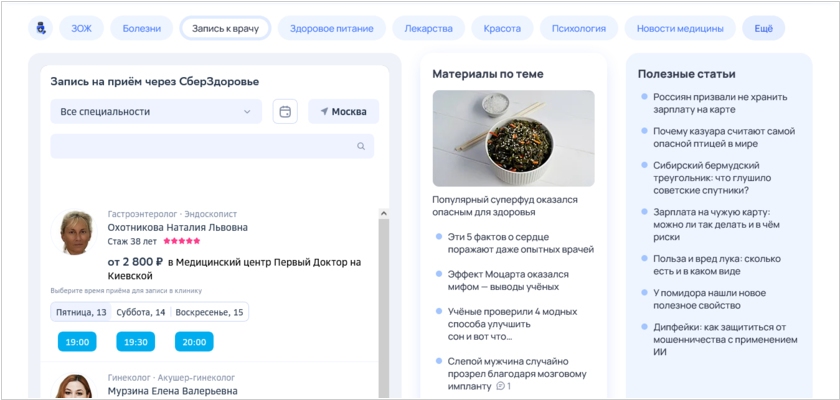Click the doctor list vertical scrollbar
This screenshot has width=840, height=400.
click(383, 300)
